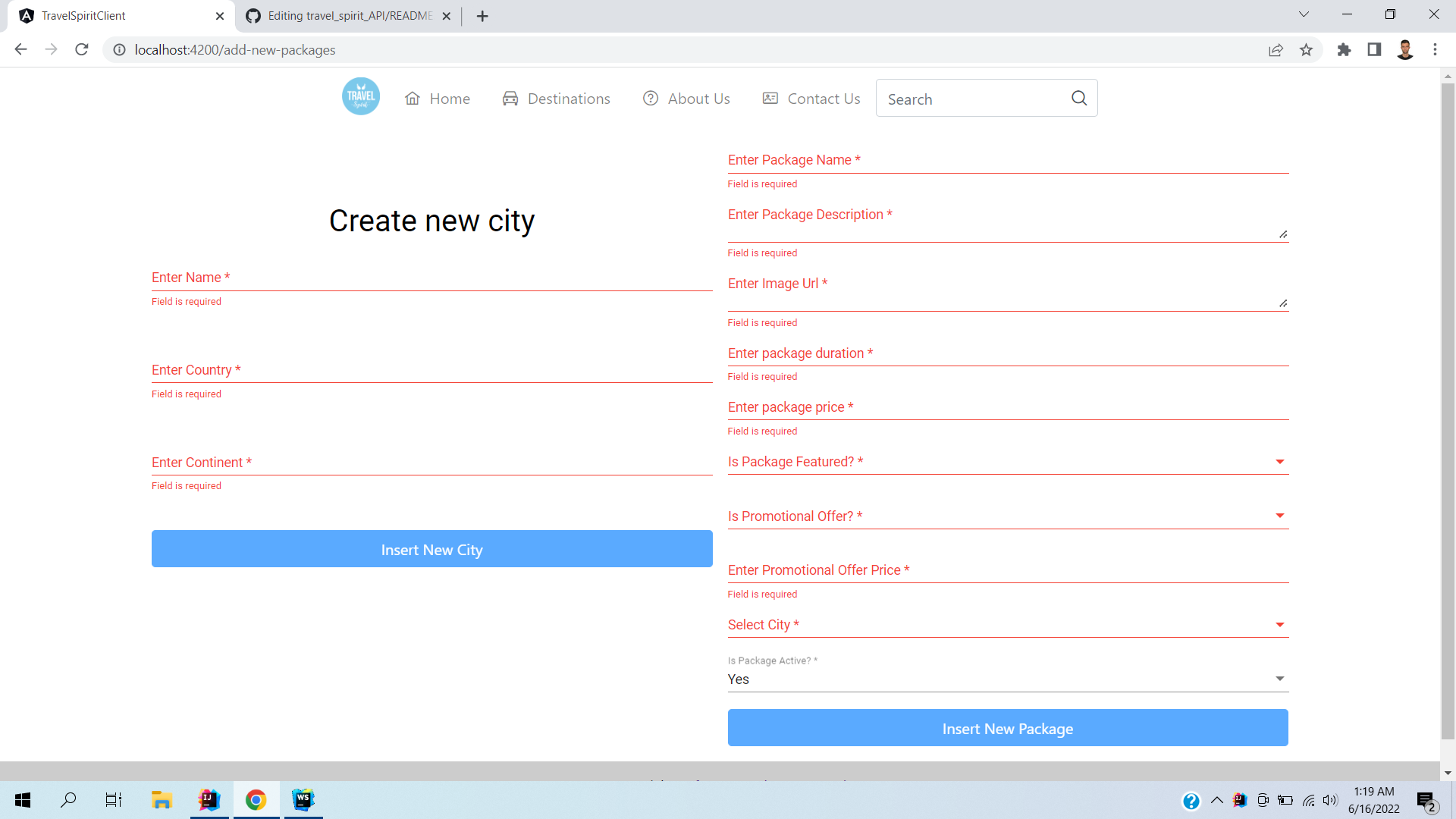This screenshot has width=1456, height=819.
Task: Click the Travel Spirit logo
Action: click(x=361, y=97)
